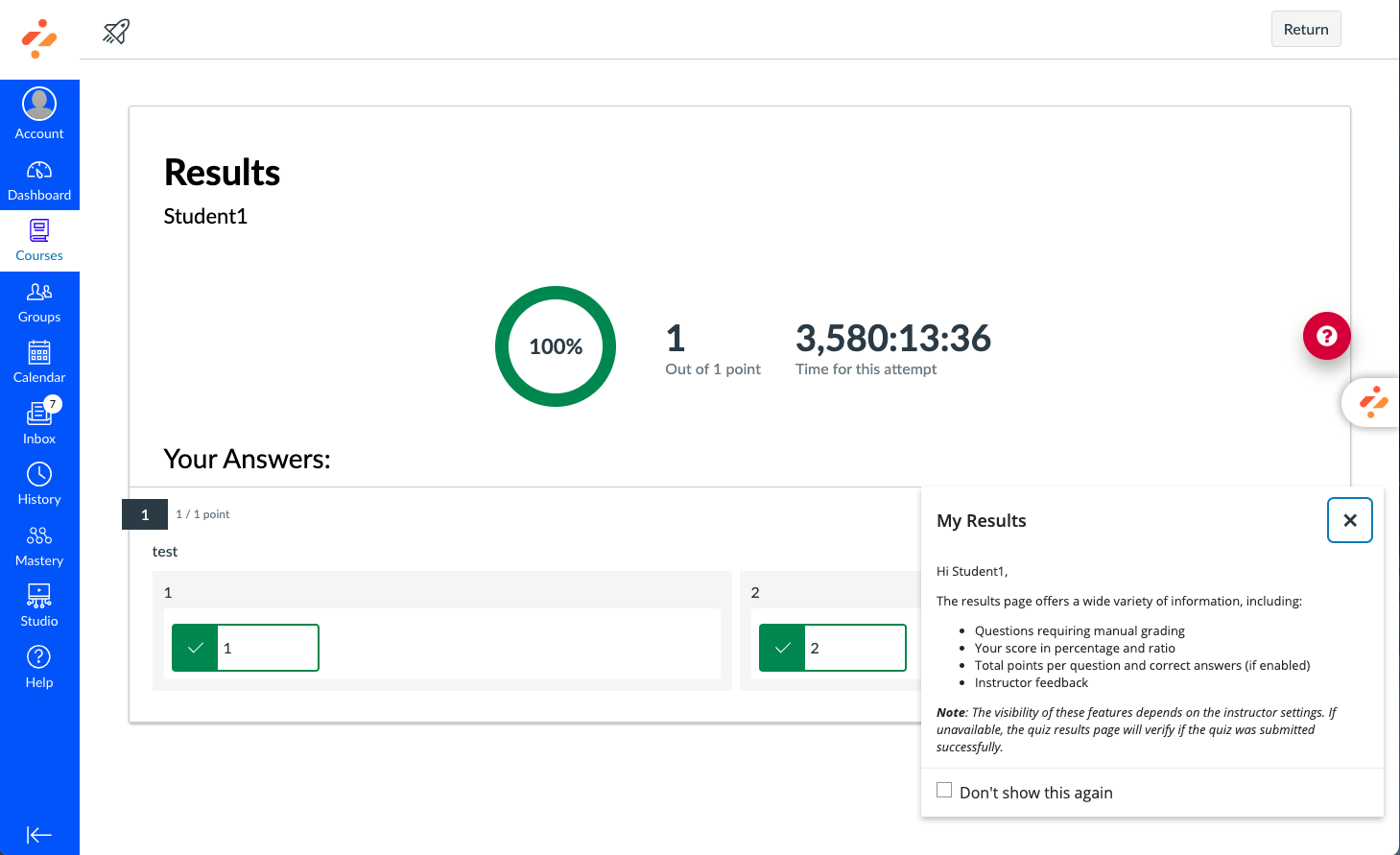
Task: Click the rocket icon in header
Action: coord(116,32)
